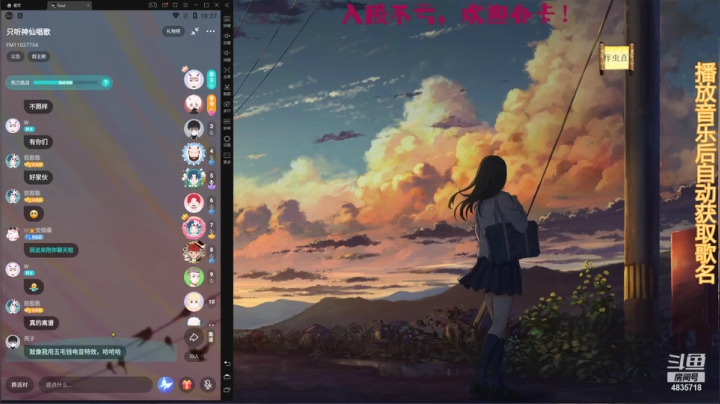This screenshot has height=404, width=720.
Task: Click the scissors screenshot sidebar icon
Action: click(x=227, y=89)
